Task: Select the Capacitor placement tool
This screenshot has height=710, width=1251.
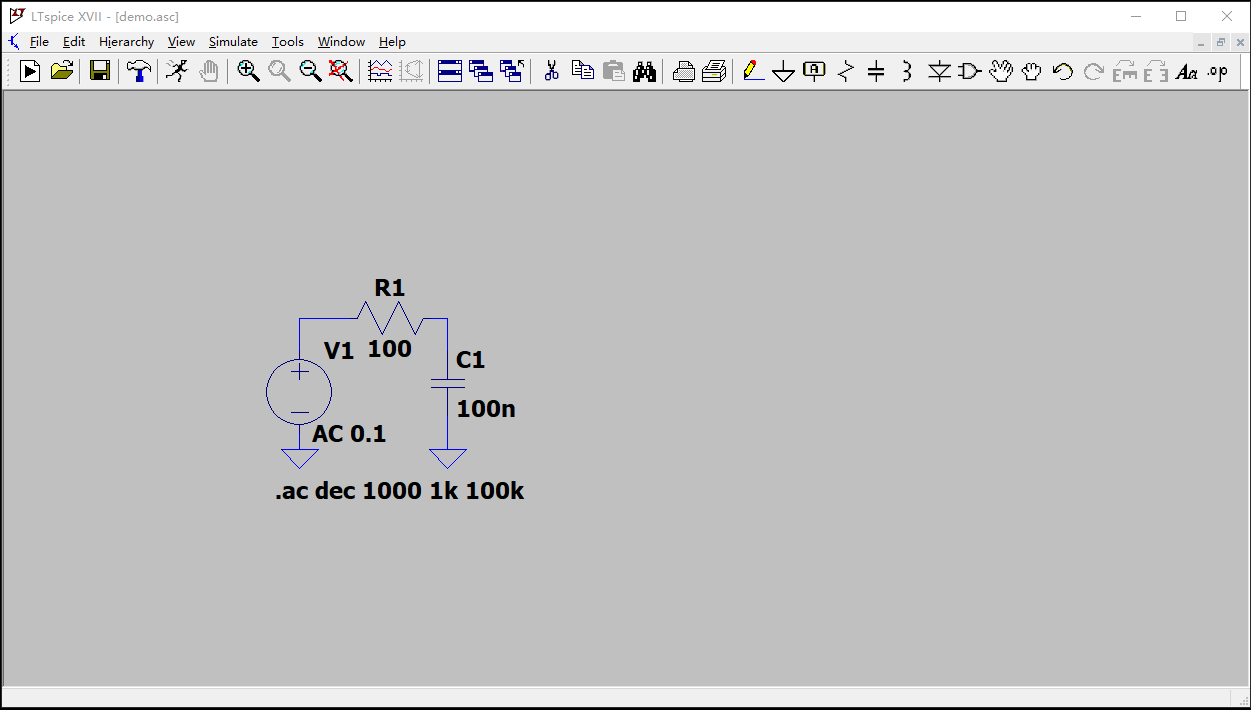Action: (876, 71)
